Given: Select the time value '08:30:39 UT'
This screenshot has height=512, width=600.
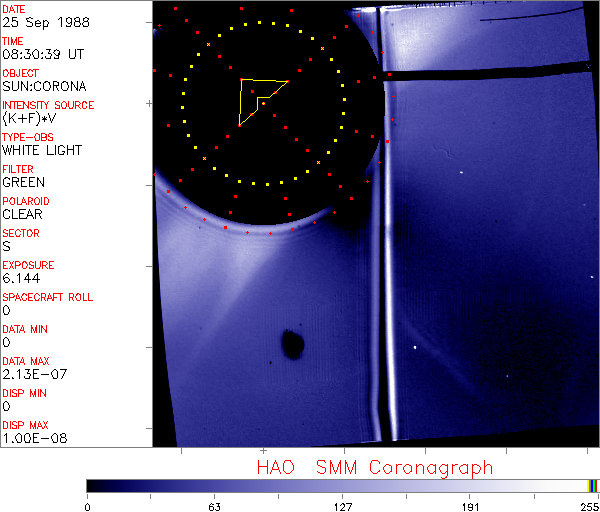Looking at the screenshot, I should [x=40, y=54].
